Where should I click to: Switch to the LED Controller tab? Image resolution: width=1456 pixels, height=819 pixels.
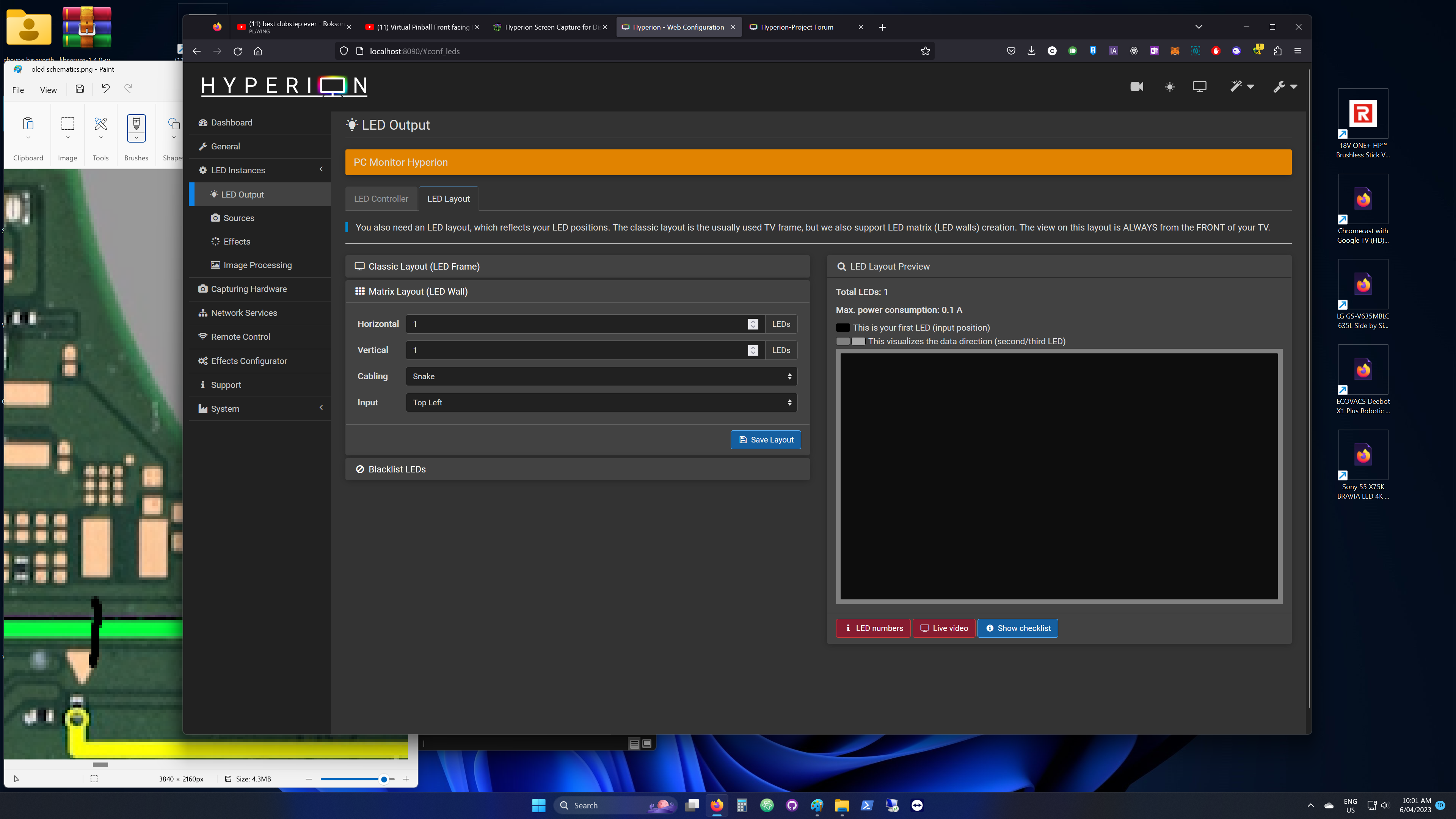click(381, 199)
